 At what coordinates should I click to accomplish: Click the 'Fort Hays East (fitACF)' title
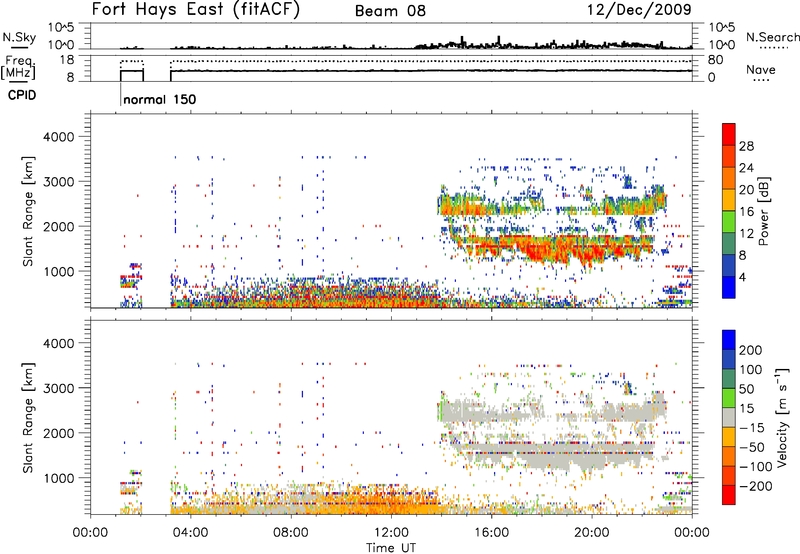196,10
